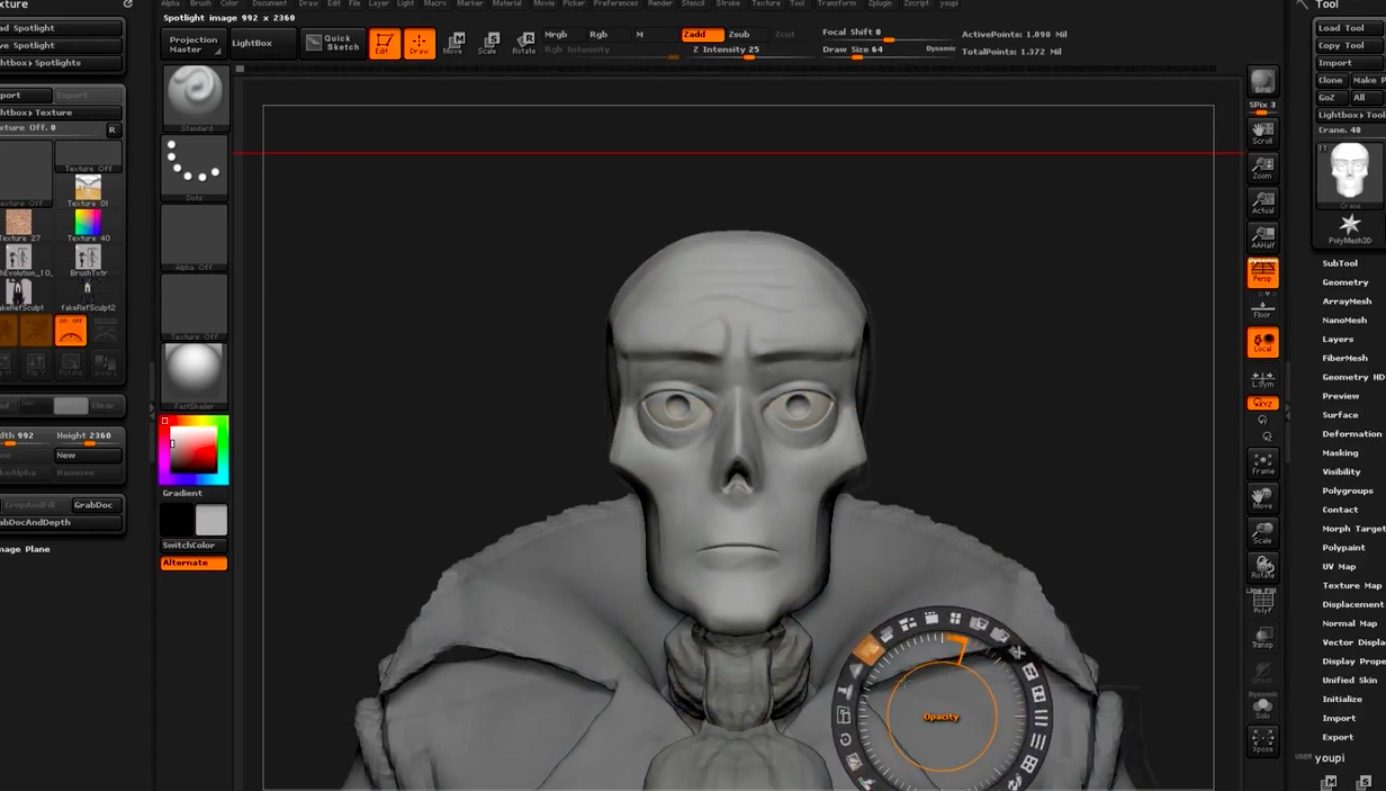Select the Texture 40 rainbow thumbnail
This screenshot has width=1386, height=791.
(88, 222)
